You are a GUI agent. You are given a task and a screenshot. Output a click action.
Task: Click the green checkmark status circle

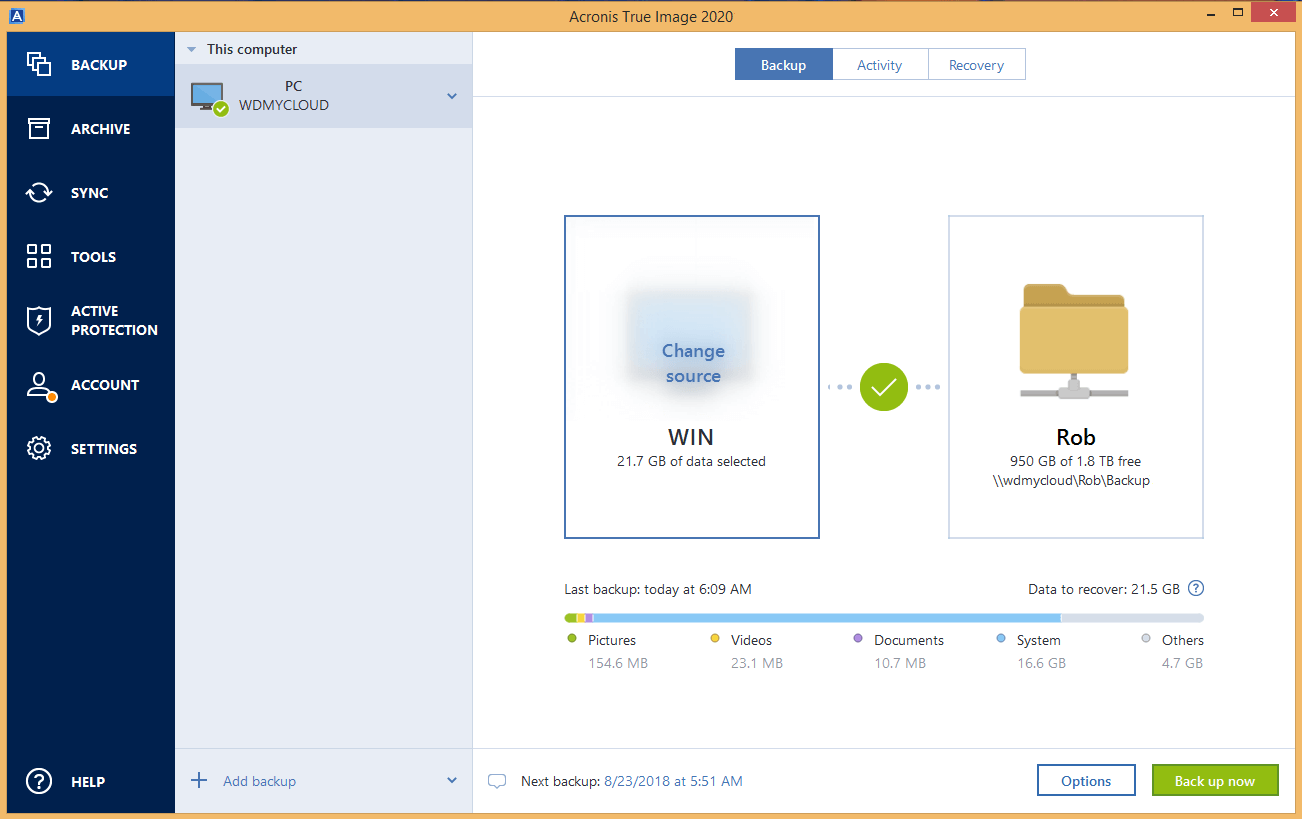884,387
